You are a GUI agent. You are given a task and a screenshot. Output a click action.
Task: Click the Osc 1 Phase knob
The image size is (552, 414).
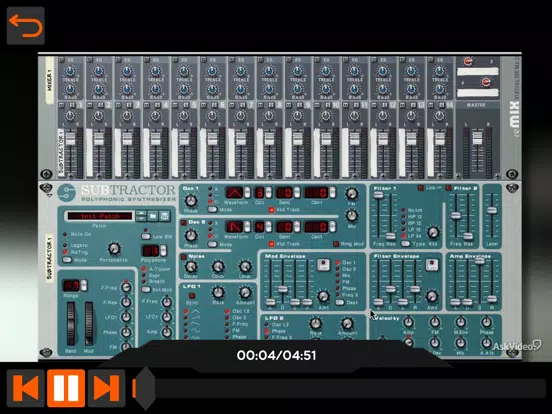pos(190,201)
